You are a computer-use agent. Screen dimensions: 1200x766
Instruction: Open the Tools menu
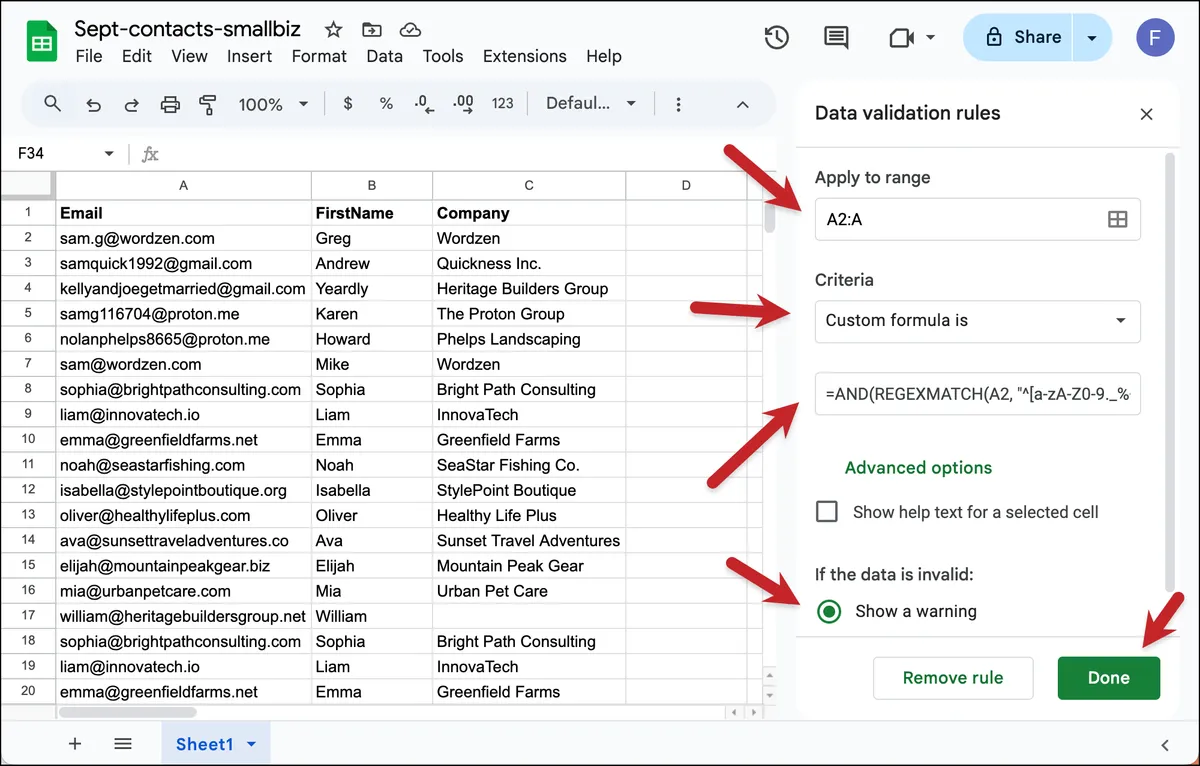[444, 56]
